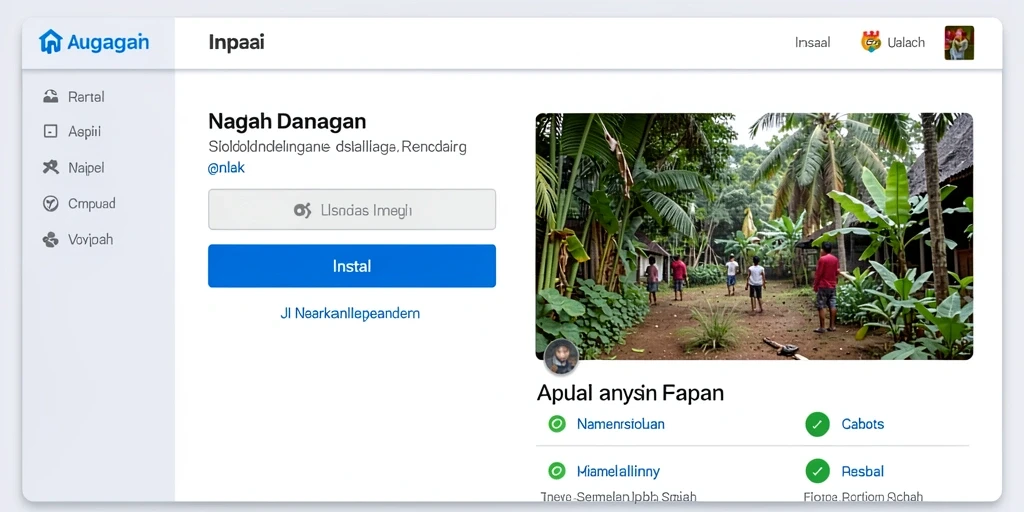
Task: Click the @nlak handle link
Action: click(x=226, y=168)
